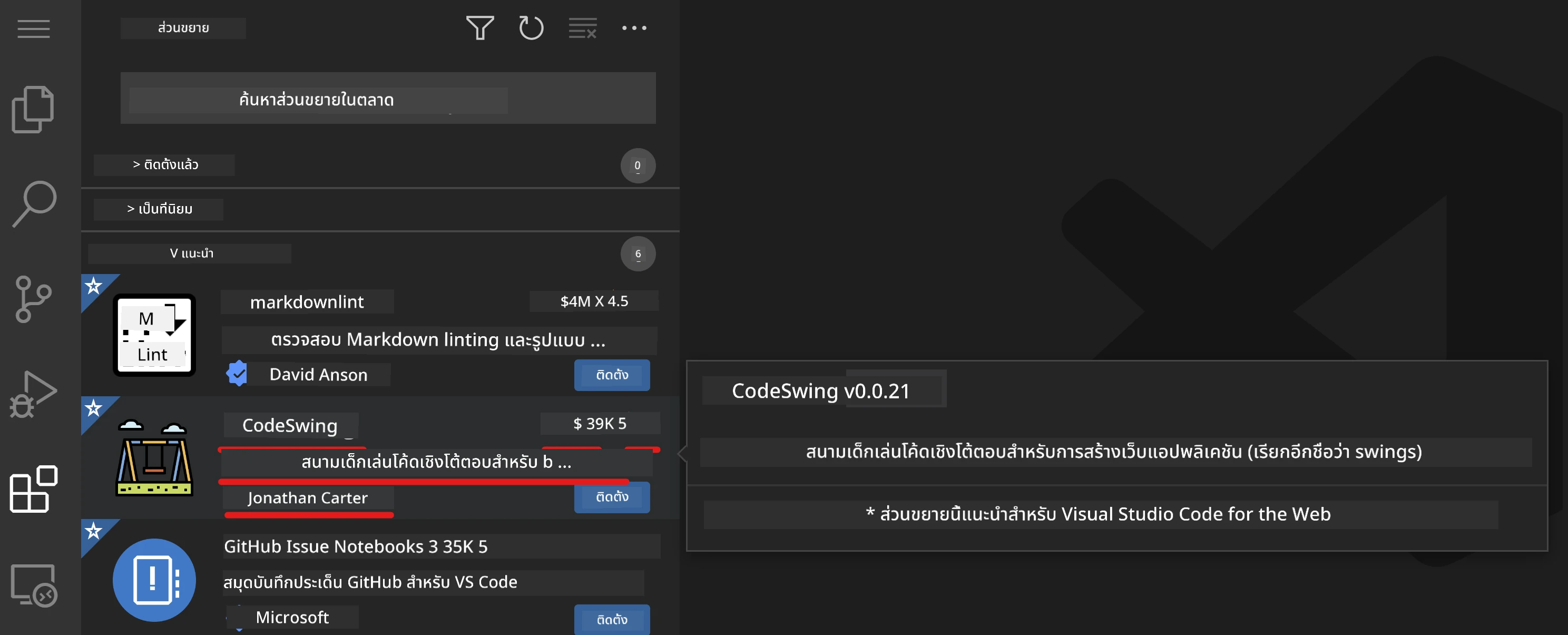
Task: Click the CodeSwing swing-set icon
Action: pos(154,457)
